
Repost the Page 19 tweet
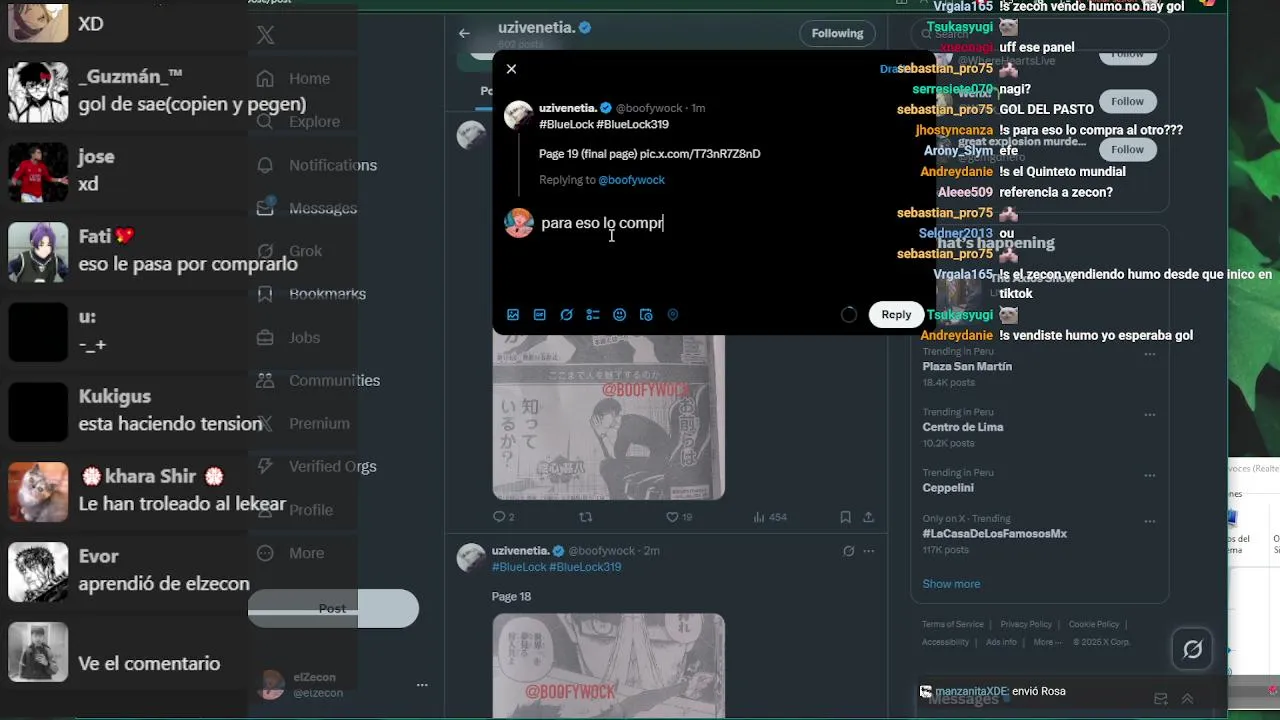(x=586, y=517)
